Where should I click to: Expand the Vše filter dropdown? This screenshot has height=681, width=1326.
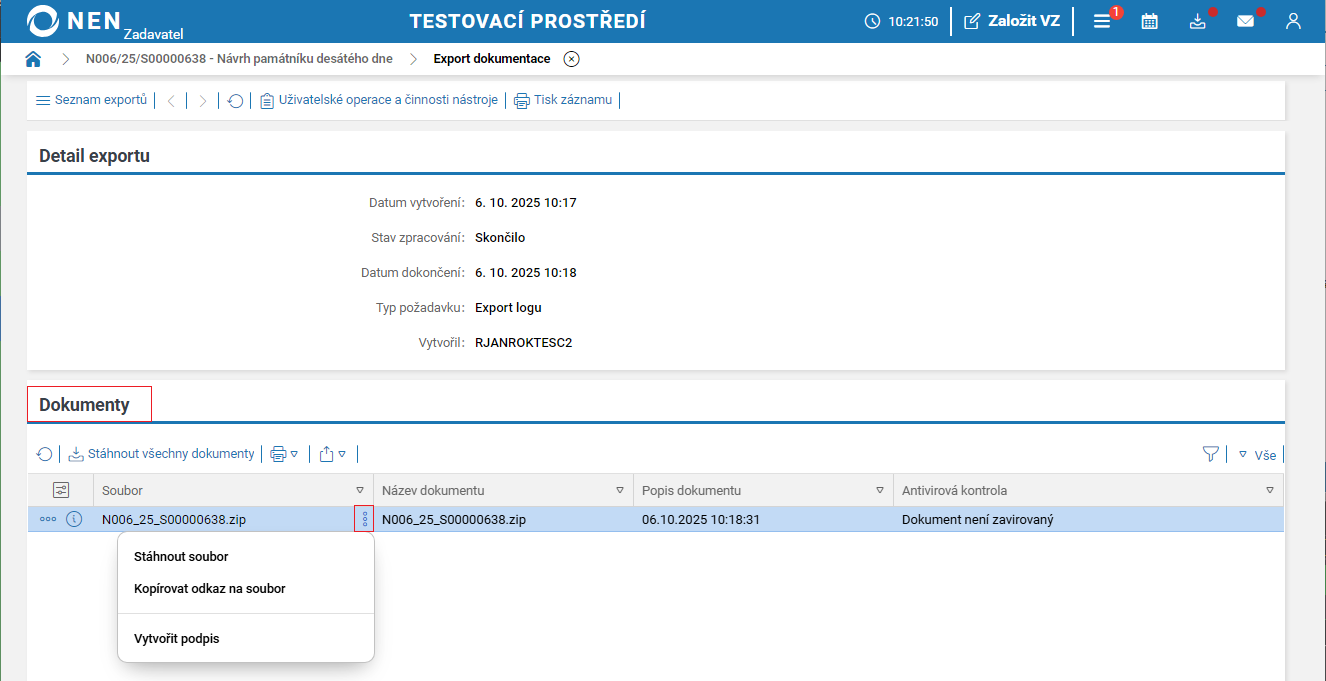coord(1257,455)
